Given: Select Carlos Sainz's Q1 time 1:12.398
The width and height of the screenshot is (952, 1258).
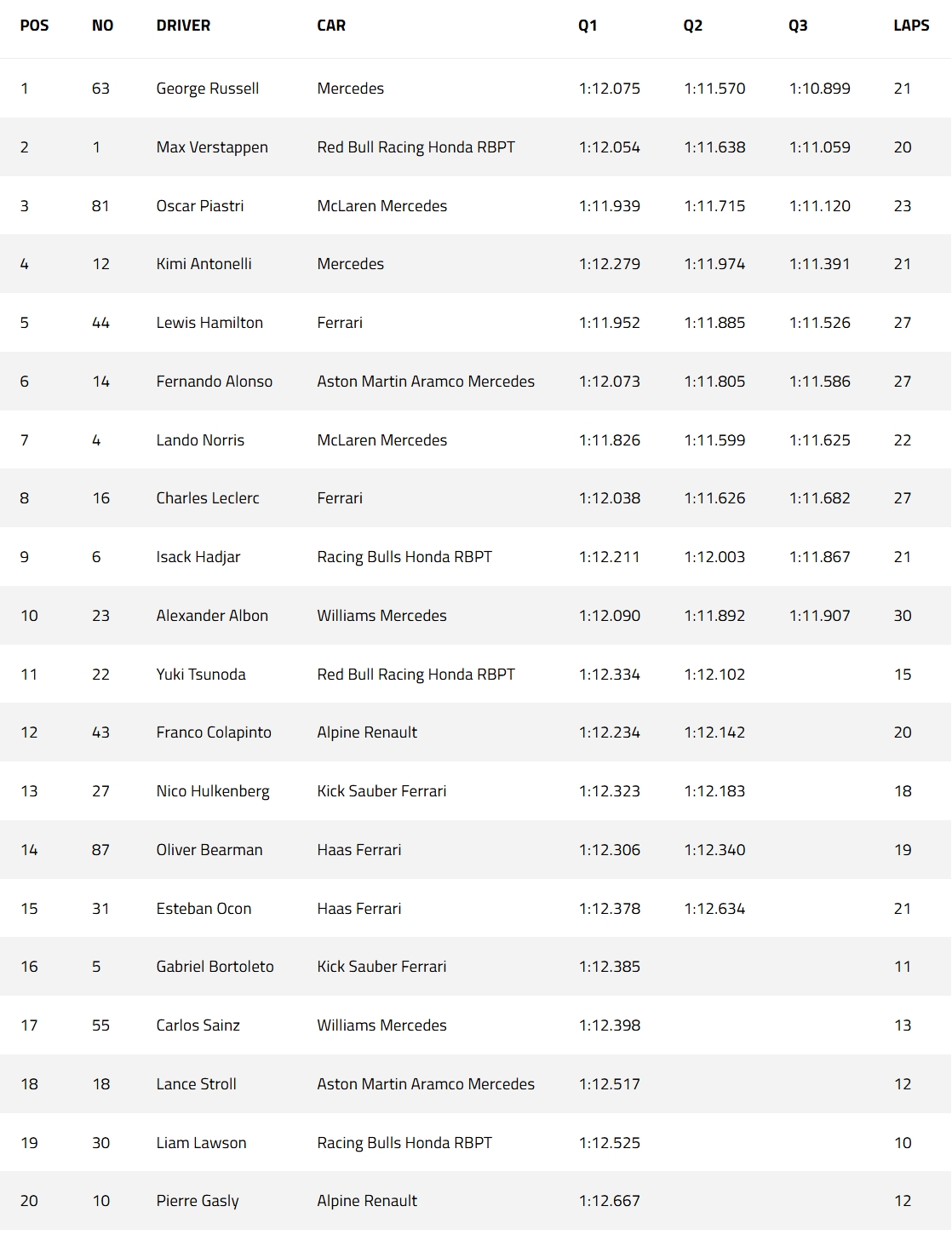Looking at the screenshot, I should click(609, 1025).
